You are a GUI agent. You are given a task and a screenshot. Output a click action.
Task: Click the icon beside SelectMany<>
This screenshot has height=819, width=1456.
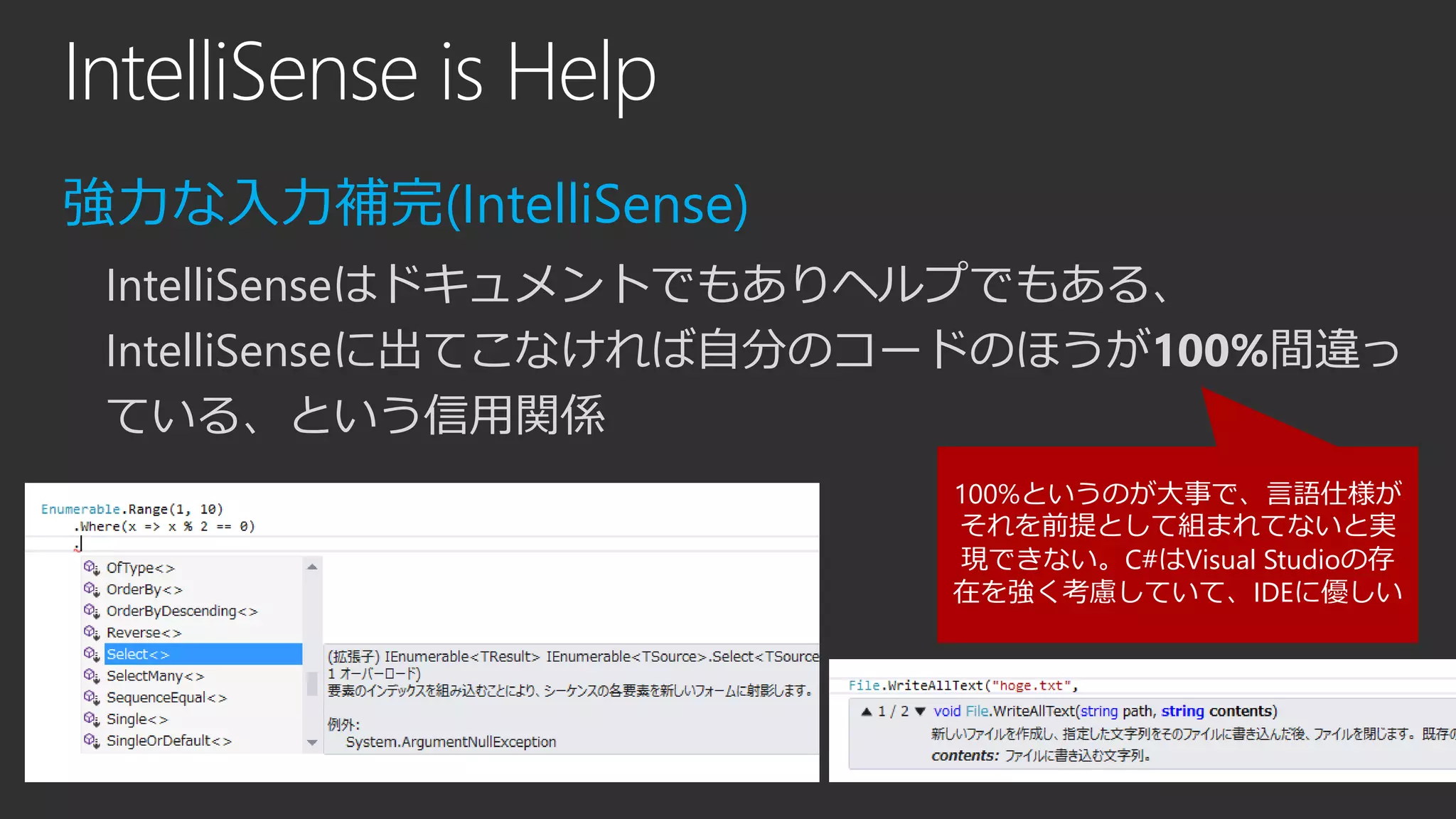click(x=92, y=676)
